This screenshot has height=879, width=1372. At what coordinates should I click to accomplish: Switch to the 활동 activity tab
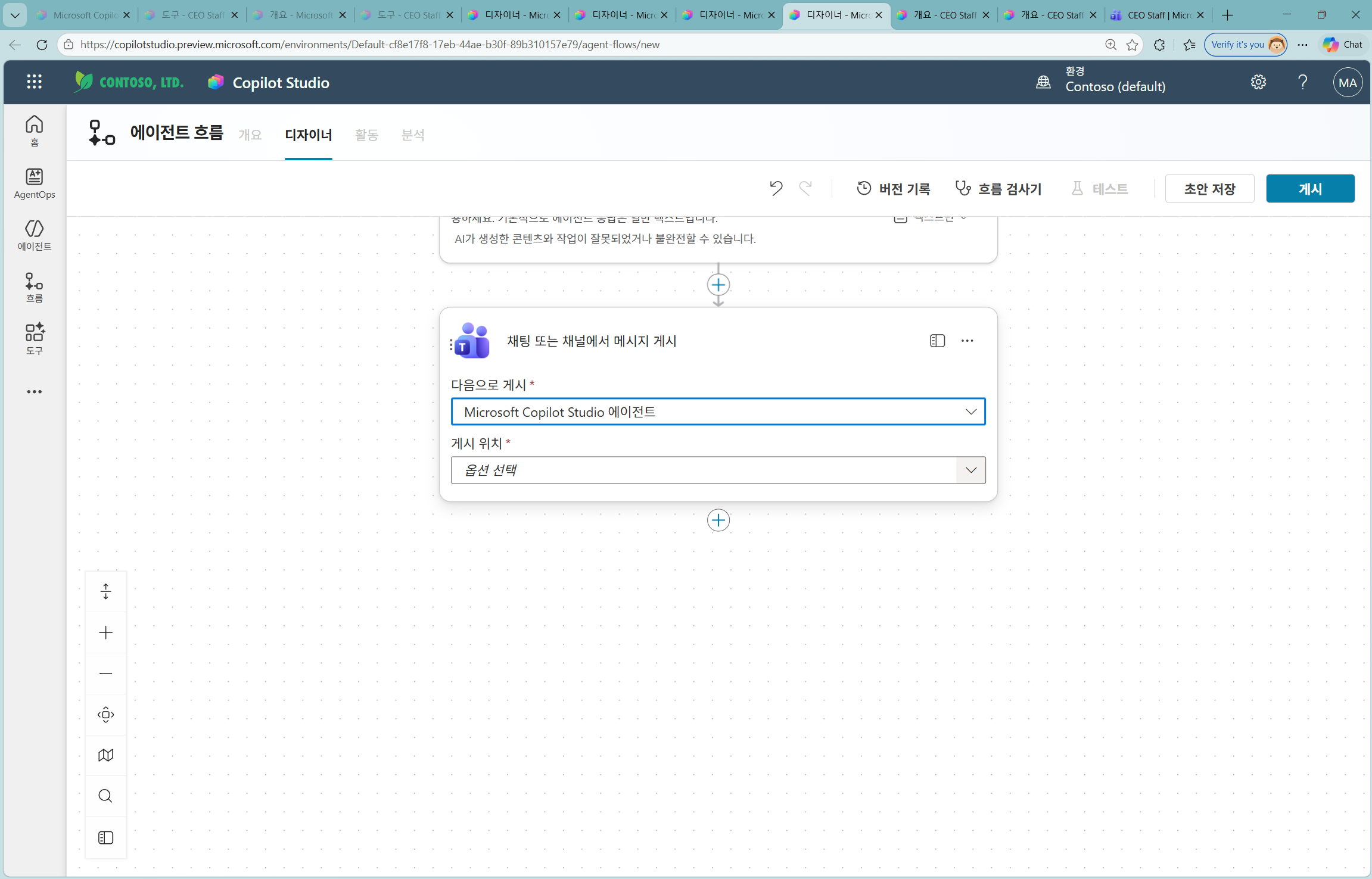pyautogui.click(x=367, y=135)
